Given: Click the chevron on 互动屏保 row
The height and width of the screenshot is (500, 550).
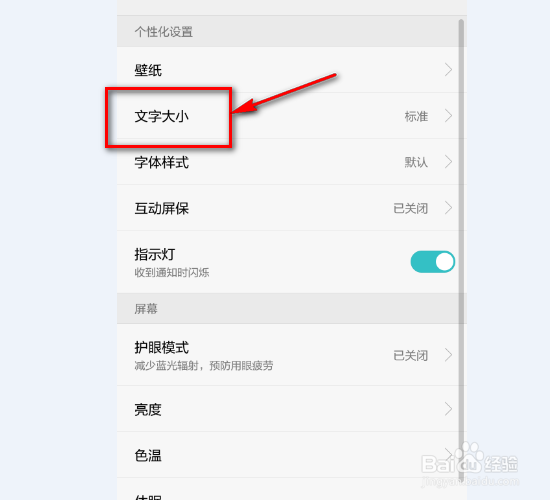Looking at the screenshot, I should point(448,208).
